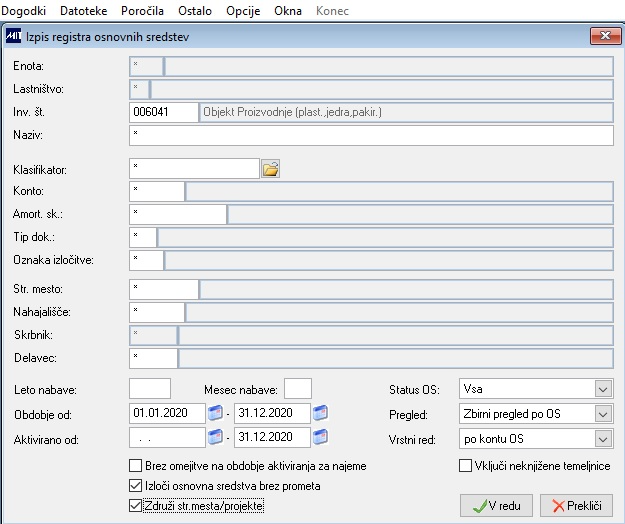Click the Aktivirano end date 31.12.2020 field
The height and width of the screenshot is (524, 625).
pos(272,438)
